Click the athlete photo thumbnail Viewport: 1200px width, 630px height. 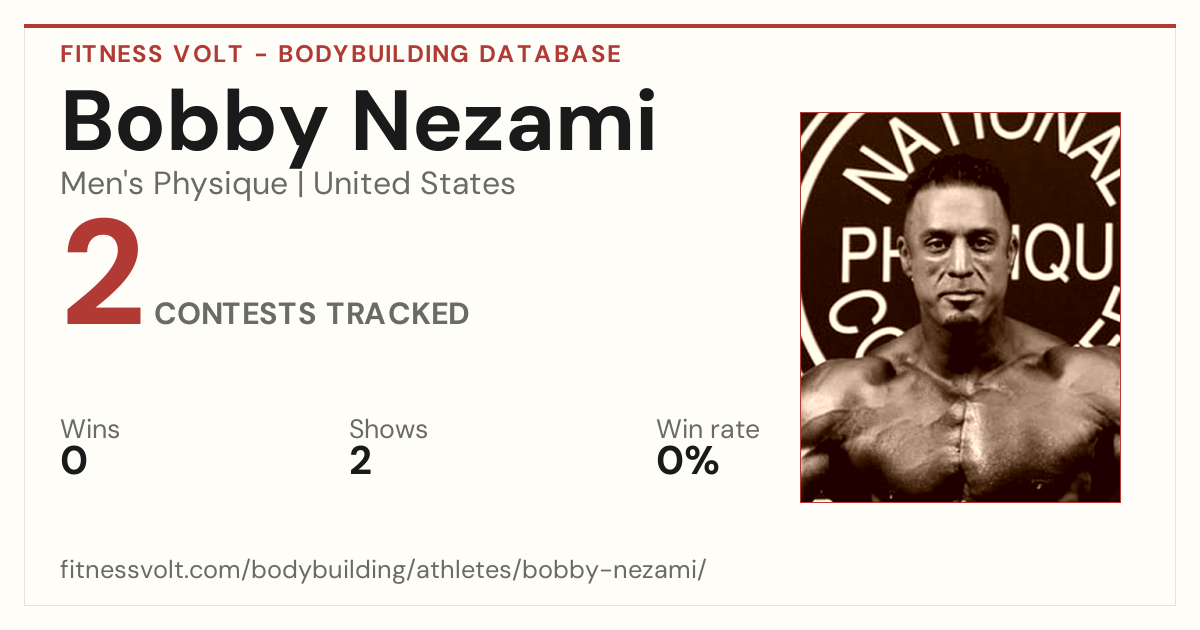[x=960, y=307]
